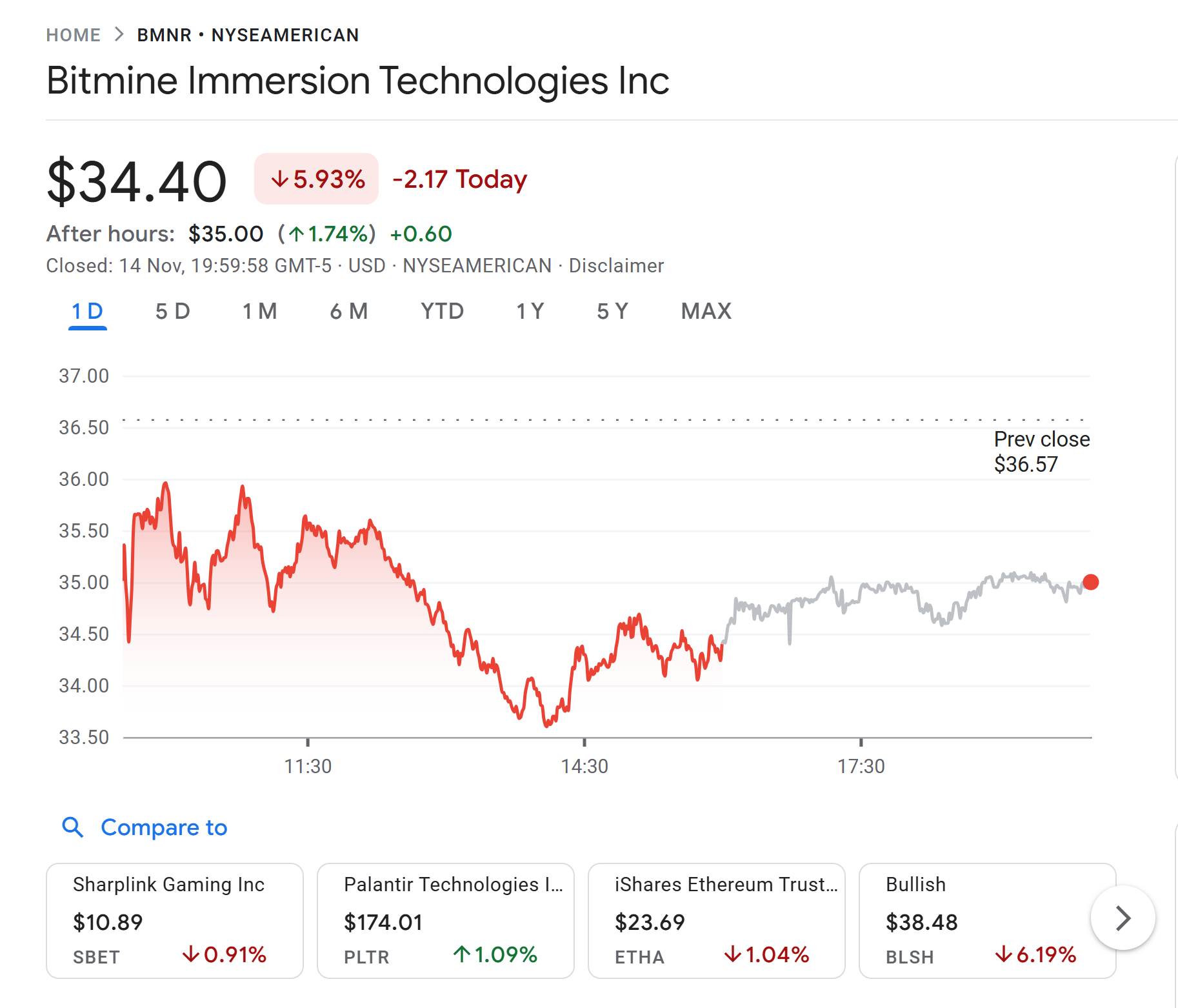Screen dimensions: 1178x1008
Task: Switch to the 1Y chart range
Action: (529, 311)
